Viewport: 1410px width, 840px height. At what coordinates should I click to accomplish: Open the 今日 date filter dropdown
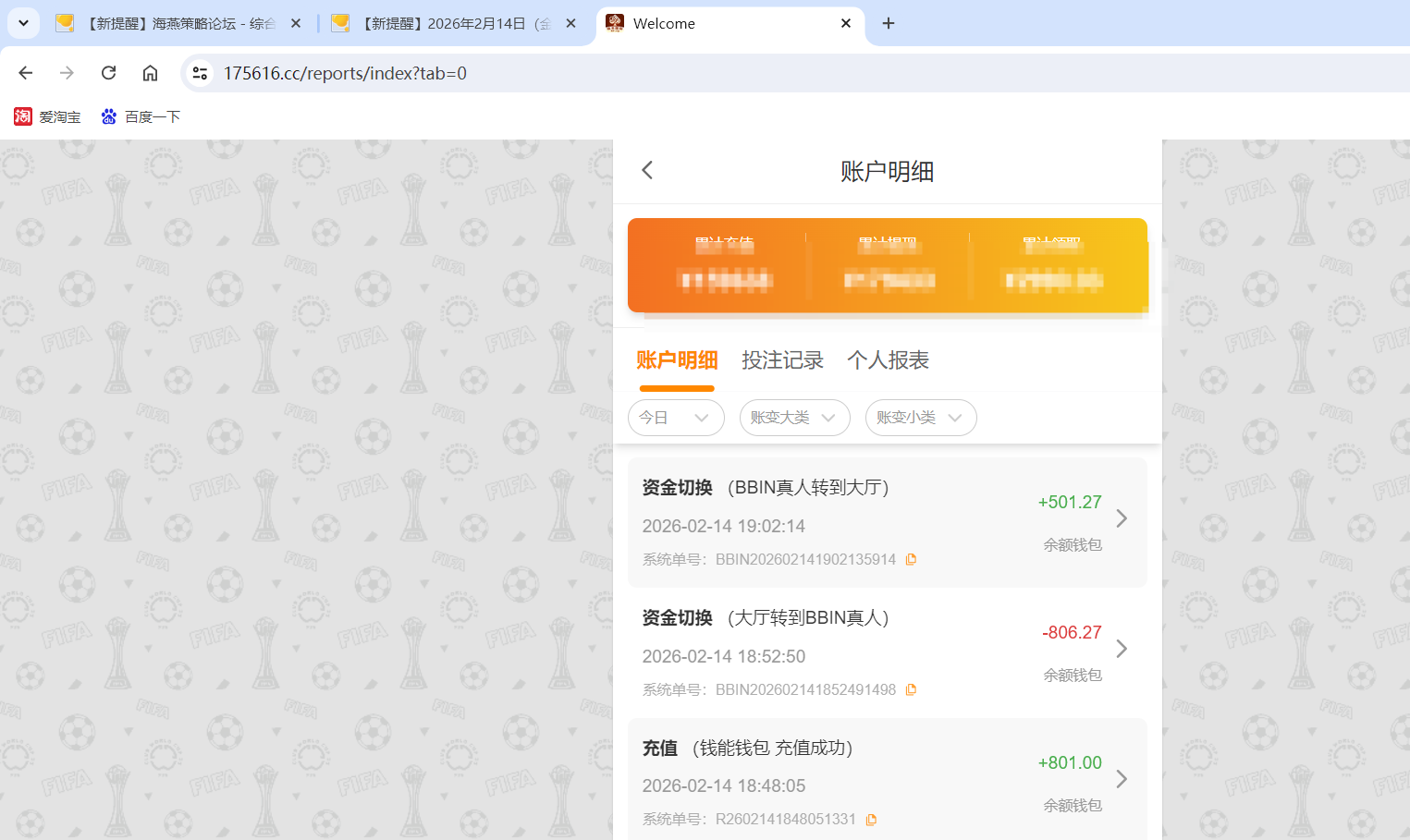(676, 418)
